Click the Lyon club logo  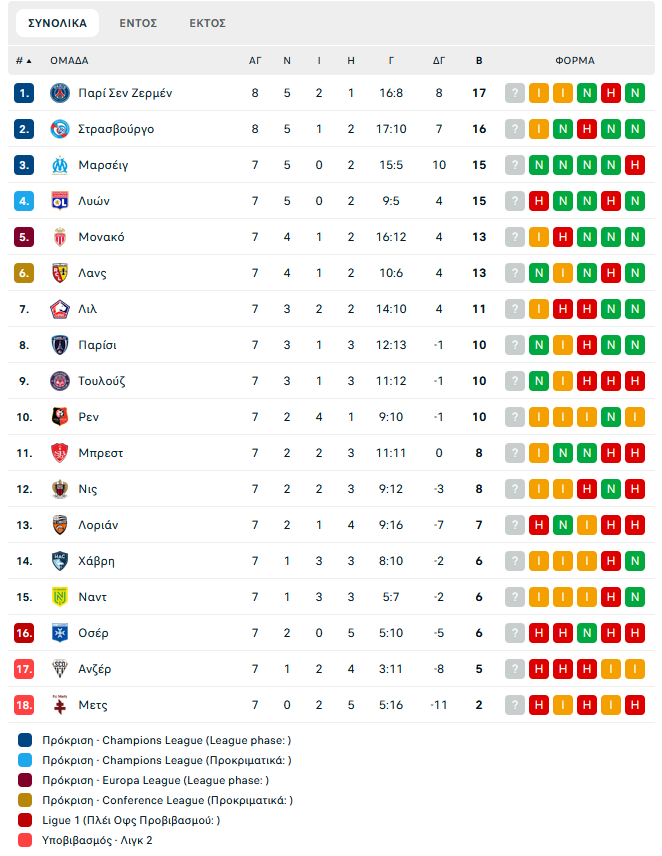[59, 201]
